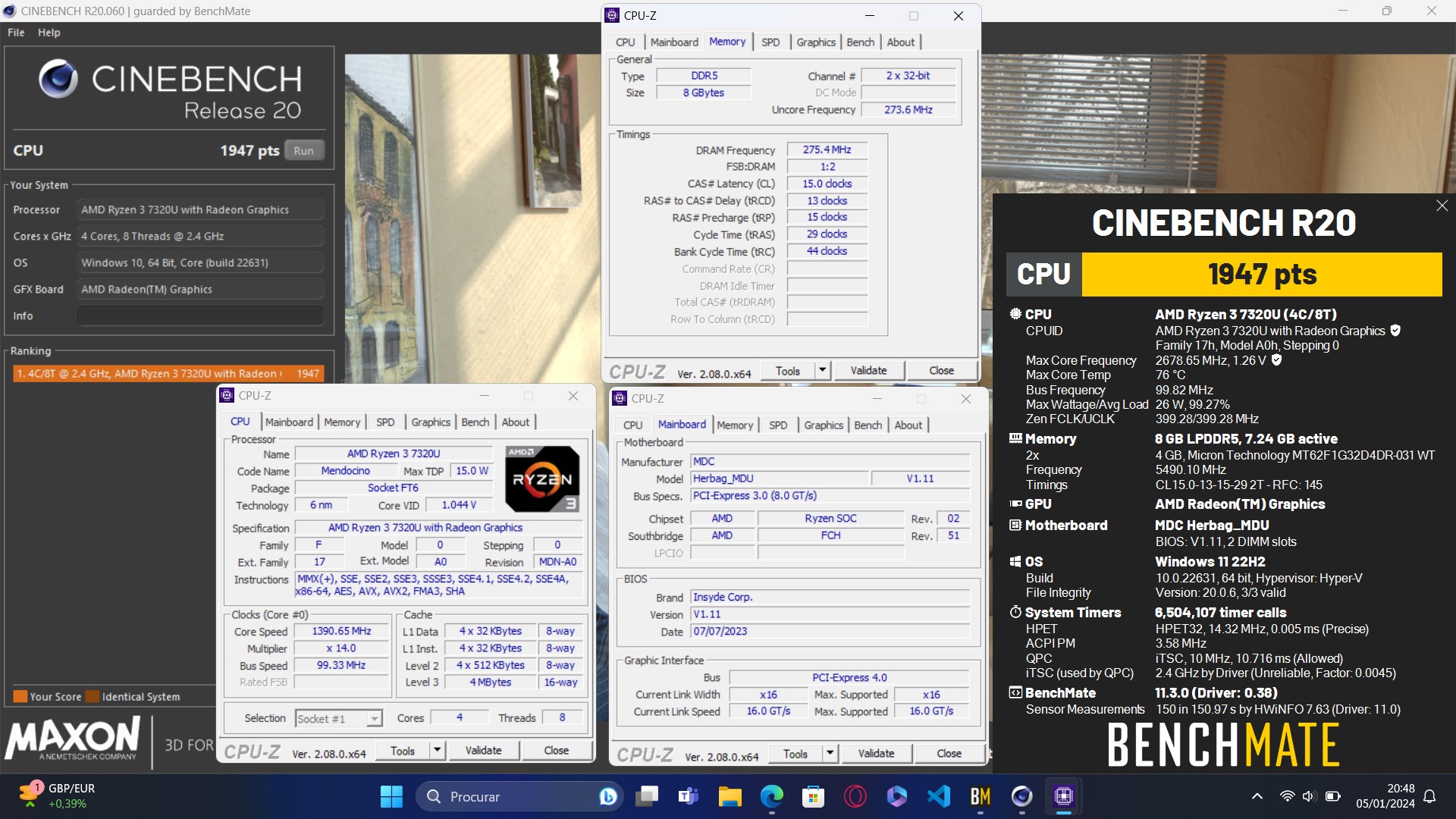Screen dimensions: 1456x819
Task: Click Validate in the CPU-Z Mainboard window
Action: pos(876,753)
